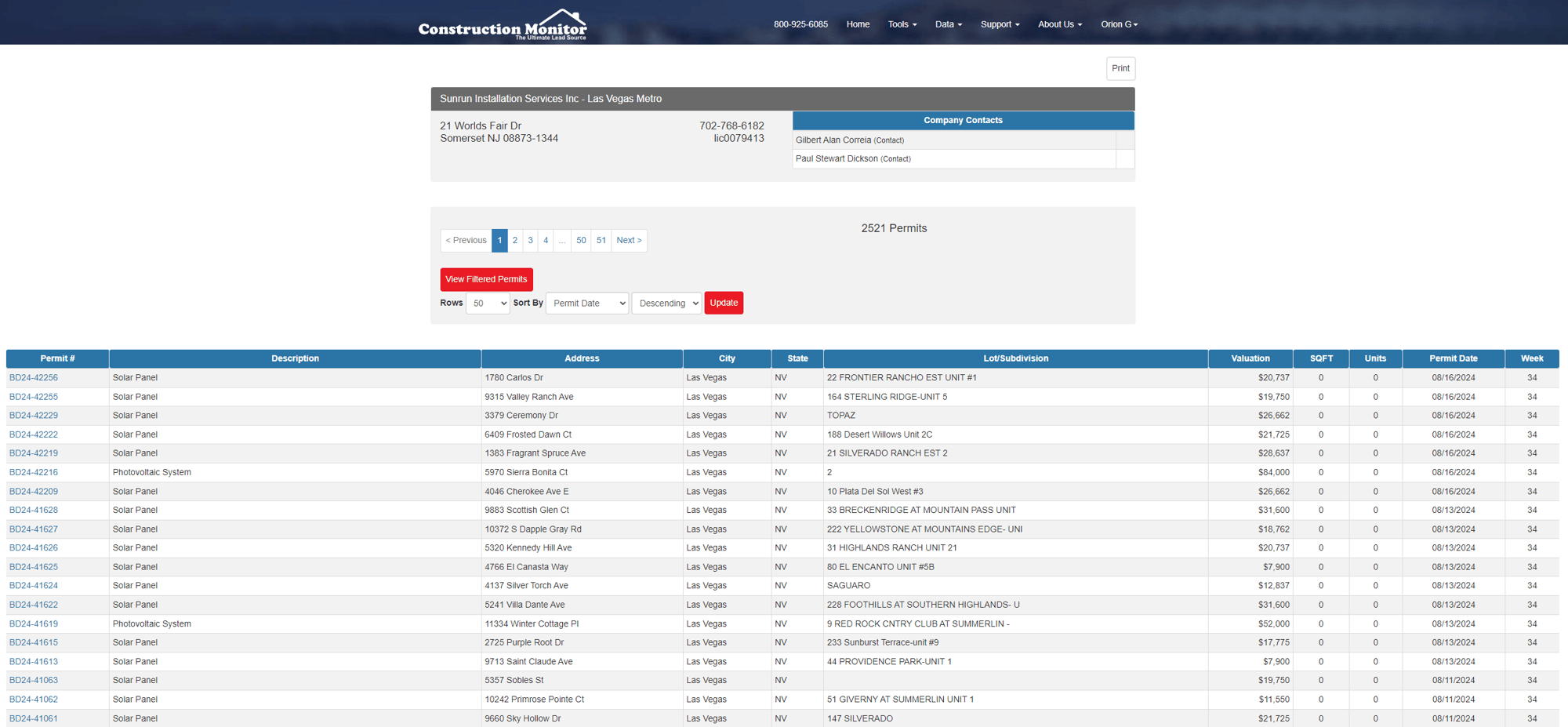Go to pagination page 2
Viewport: 1568px width, 727px height.
(515, 241)
